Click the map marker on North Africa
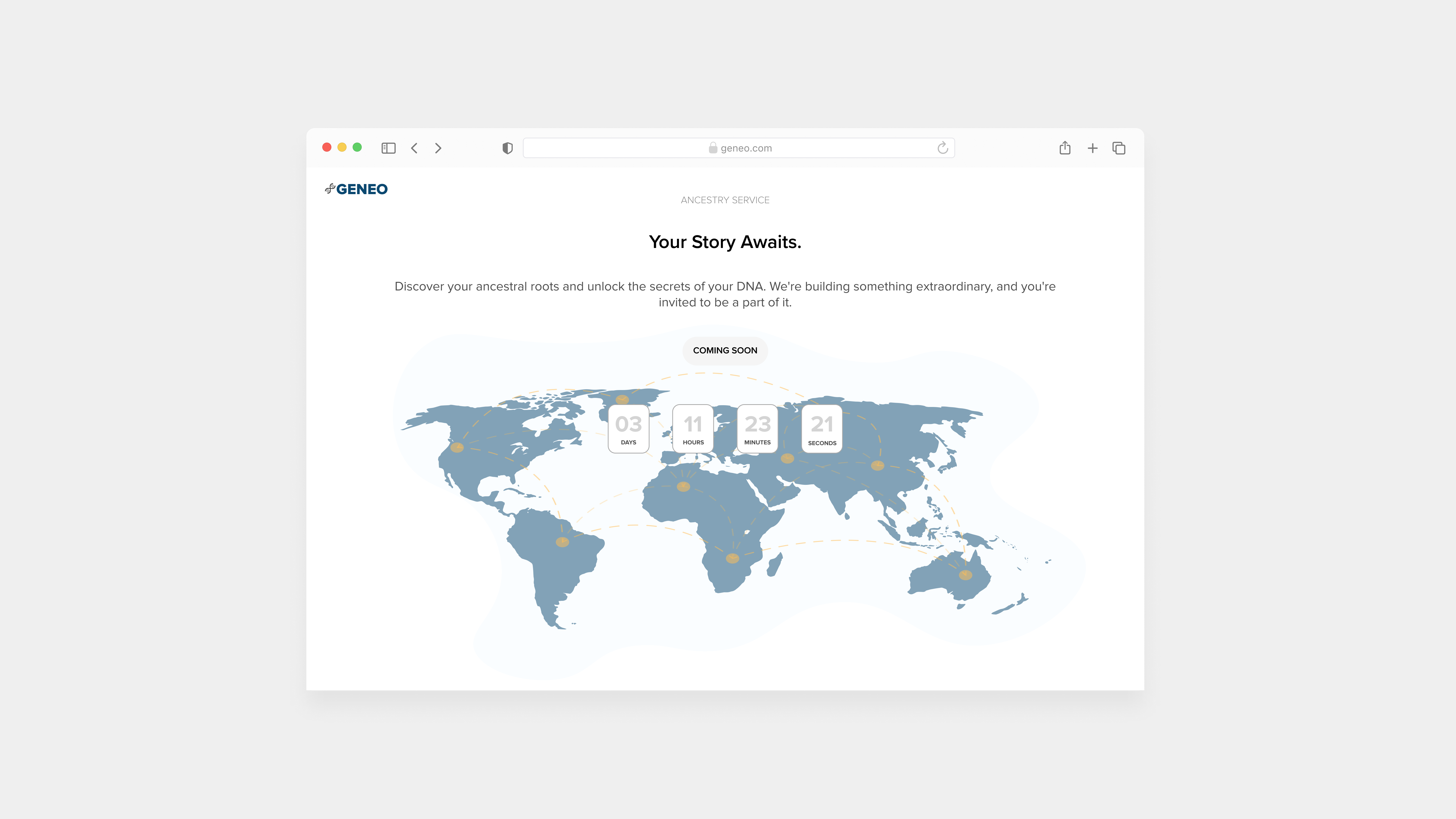The image size is (1456, 819). pos(683,486)
